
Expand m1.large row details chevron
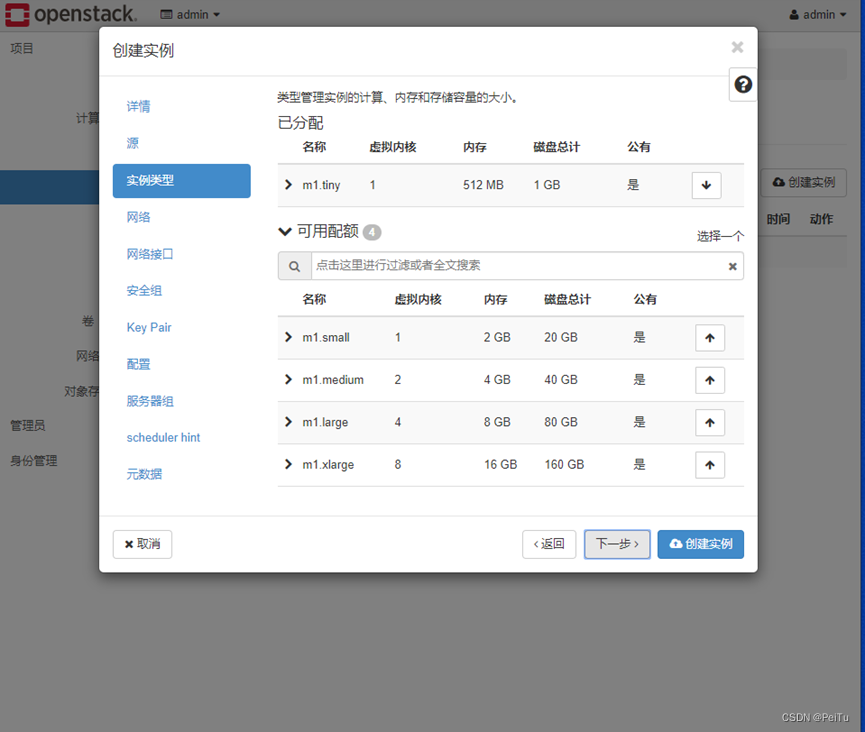point(288,422)
